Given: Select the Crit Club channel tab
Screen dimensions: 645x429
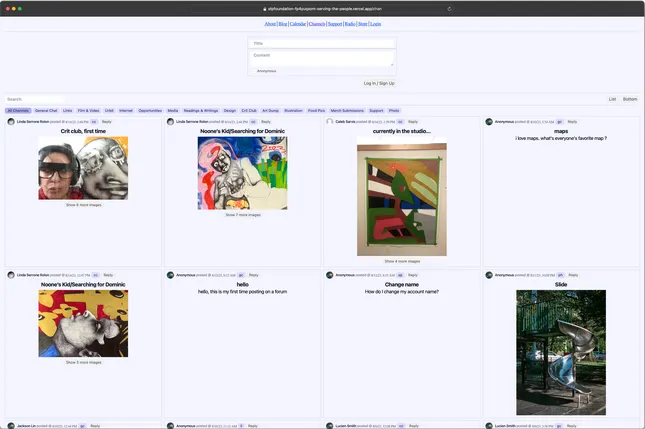Looking at the screenshot, I should [249, 111].
